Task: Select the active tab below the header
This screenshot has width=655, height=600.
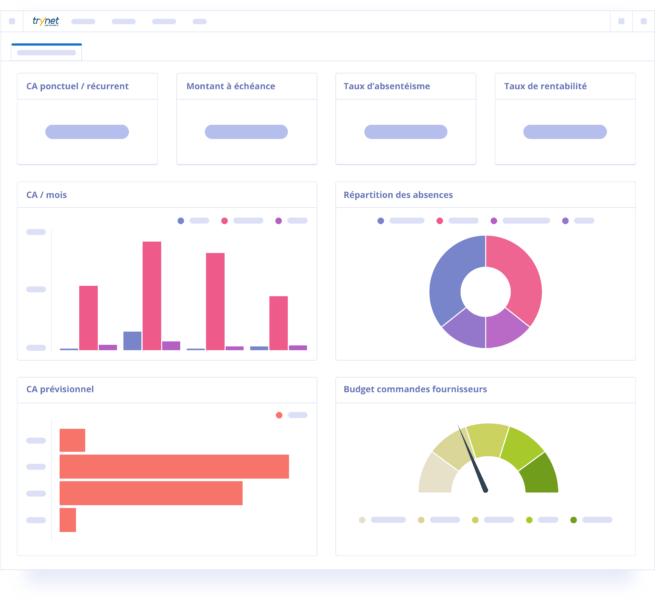Action: pos(47,52)
